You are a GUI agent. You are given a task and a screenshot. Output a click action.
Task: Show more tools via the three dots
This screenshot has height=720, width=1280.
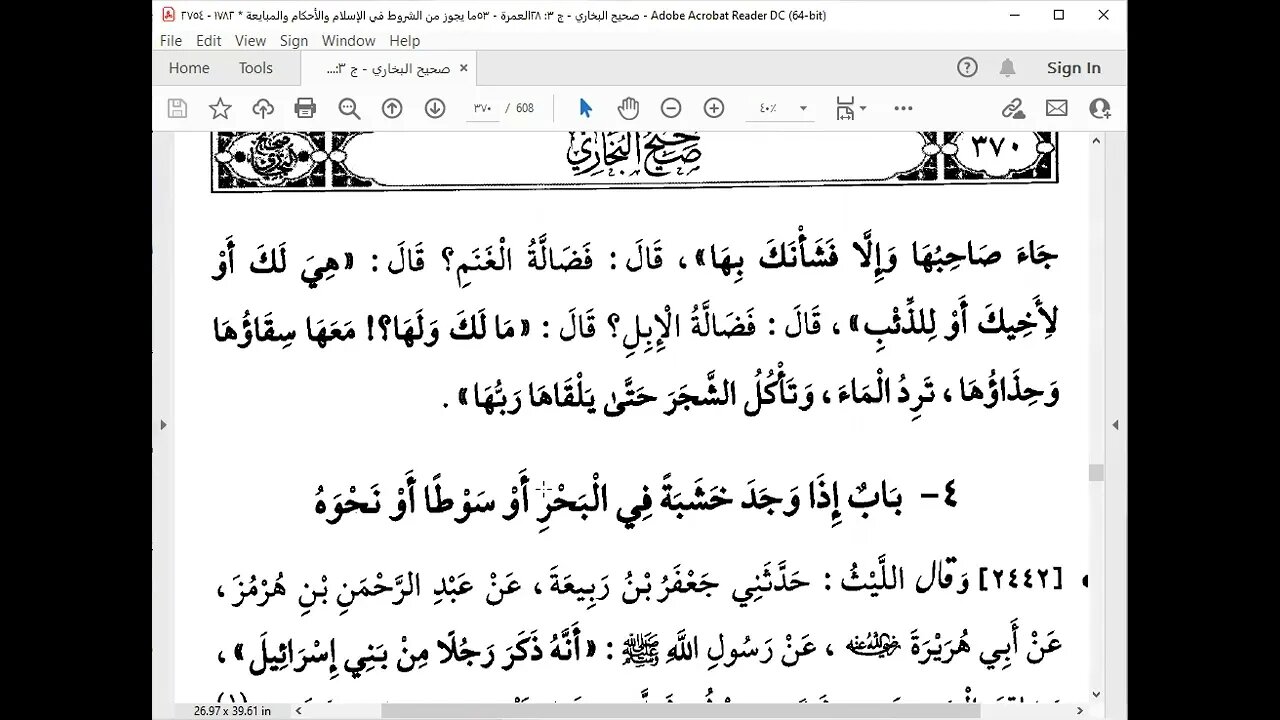click(903, 108)
